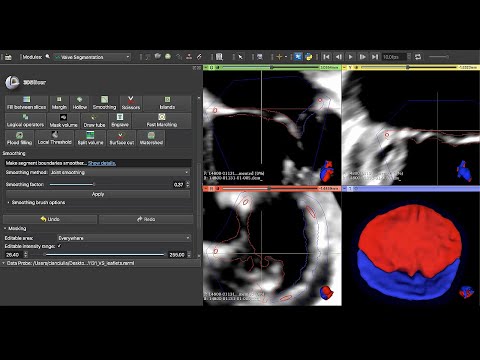Jump to last sequence frame
The width and height of the screenshot is (480, 360).
click(x=375, y=57)
